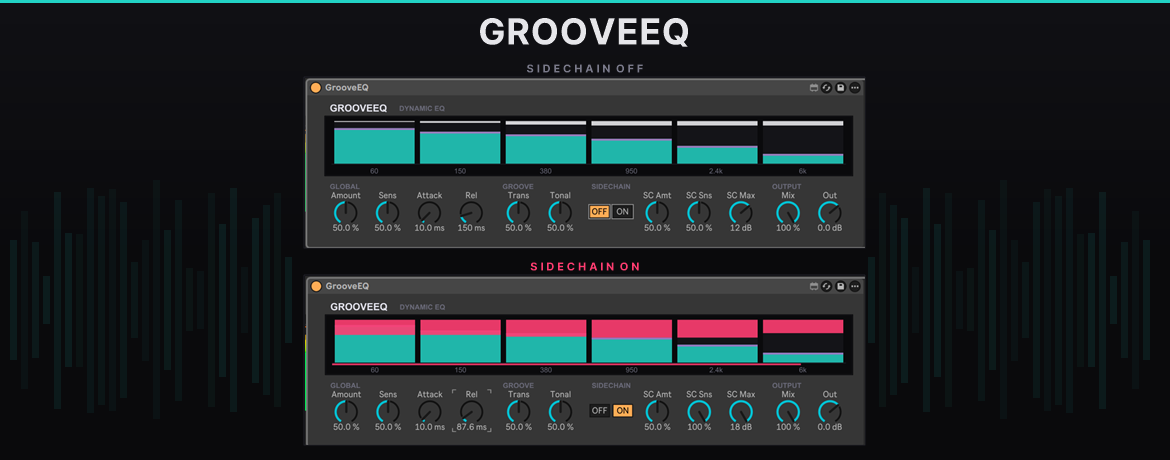Click Trans knob in Sidechain On panel
The width and height of the screenshot is (1170, 460).
coord(519,411)
